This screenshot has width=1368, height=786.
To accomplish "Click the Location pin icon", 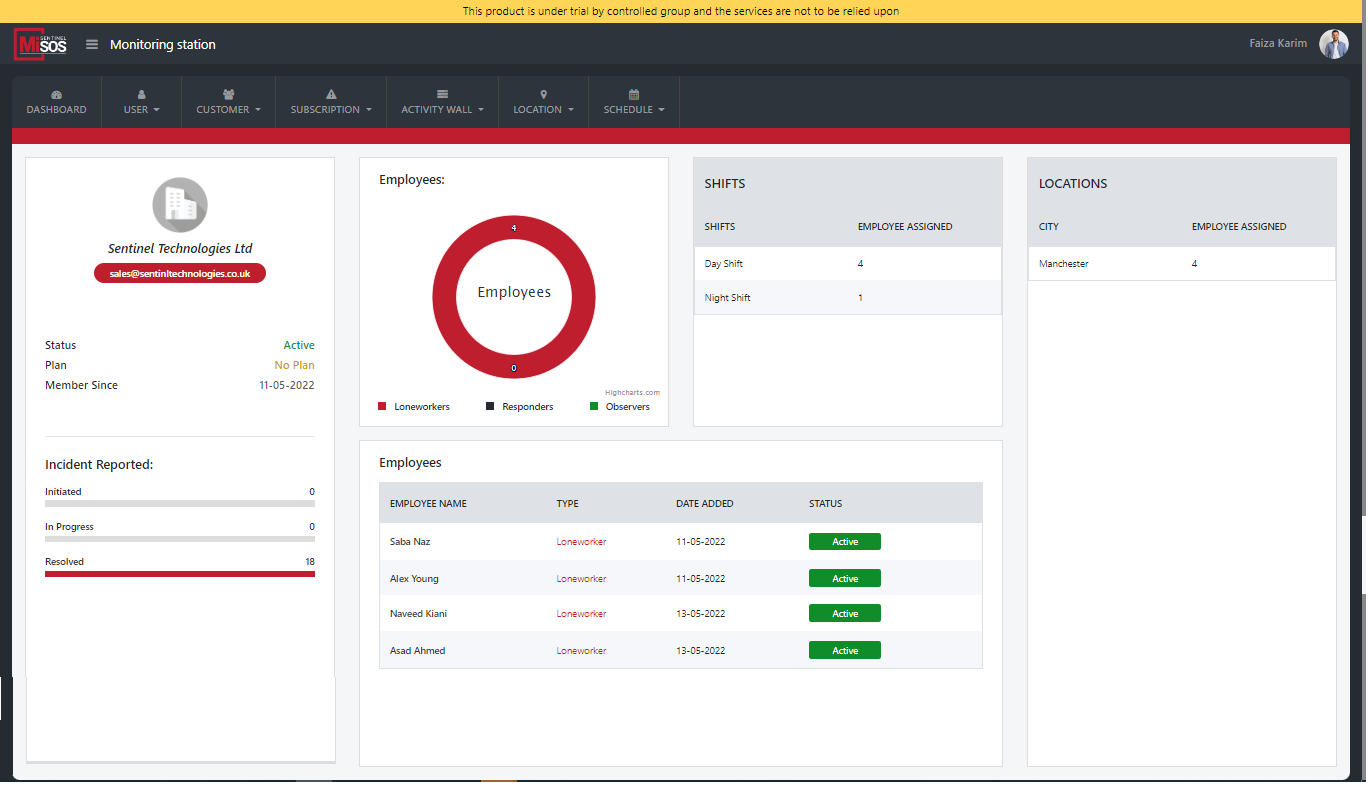I will pos(543,94).
